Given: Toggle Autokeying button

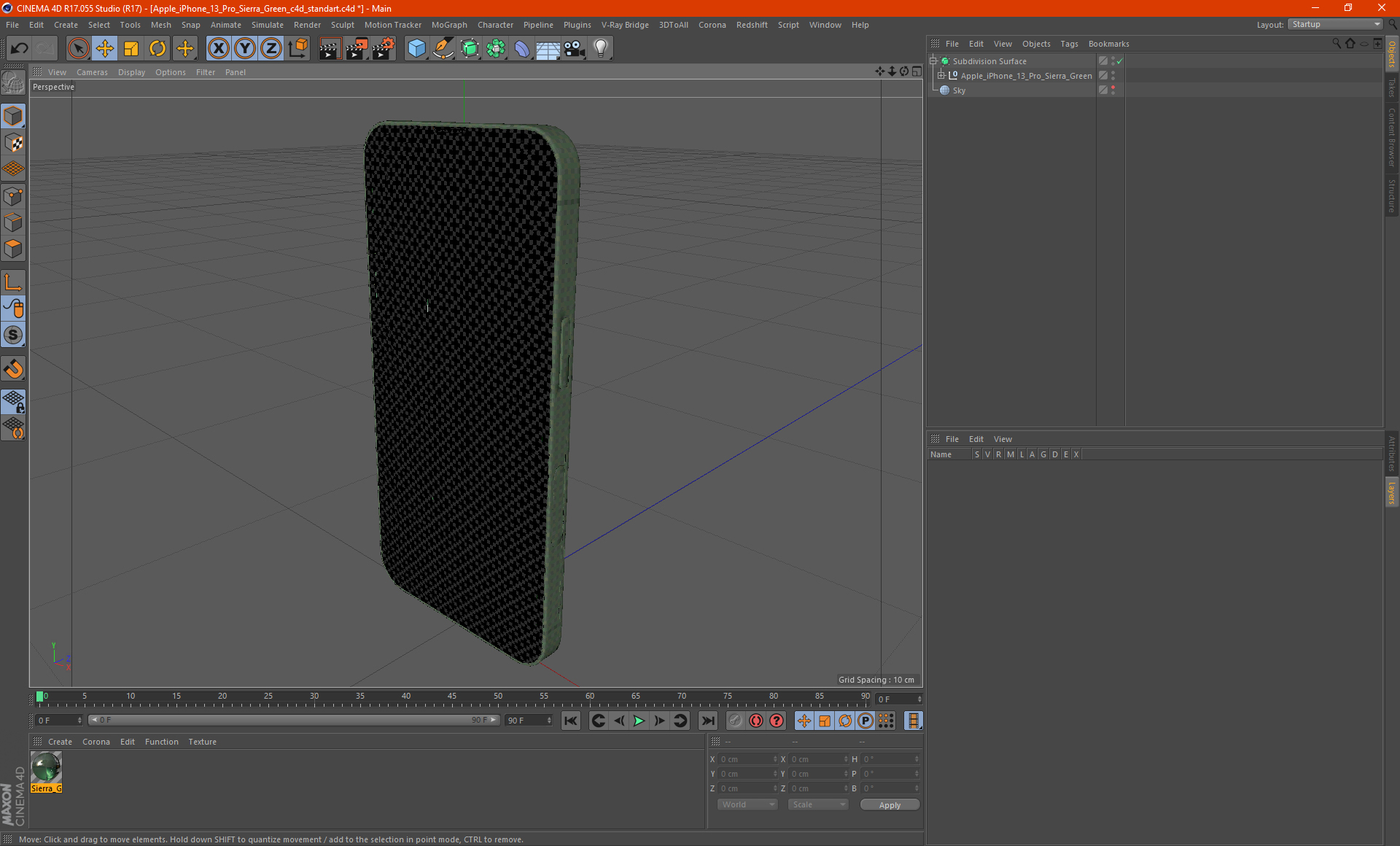Looking at the screenshot, I should 756,721.
